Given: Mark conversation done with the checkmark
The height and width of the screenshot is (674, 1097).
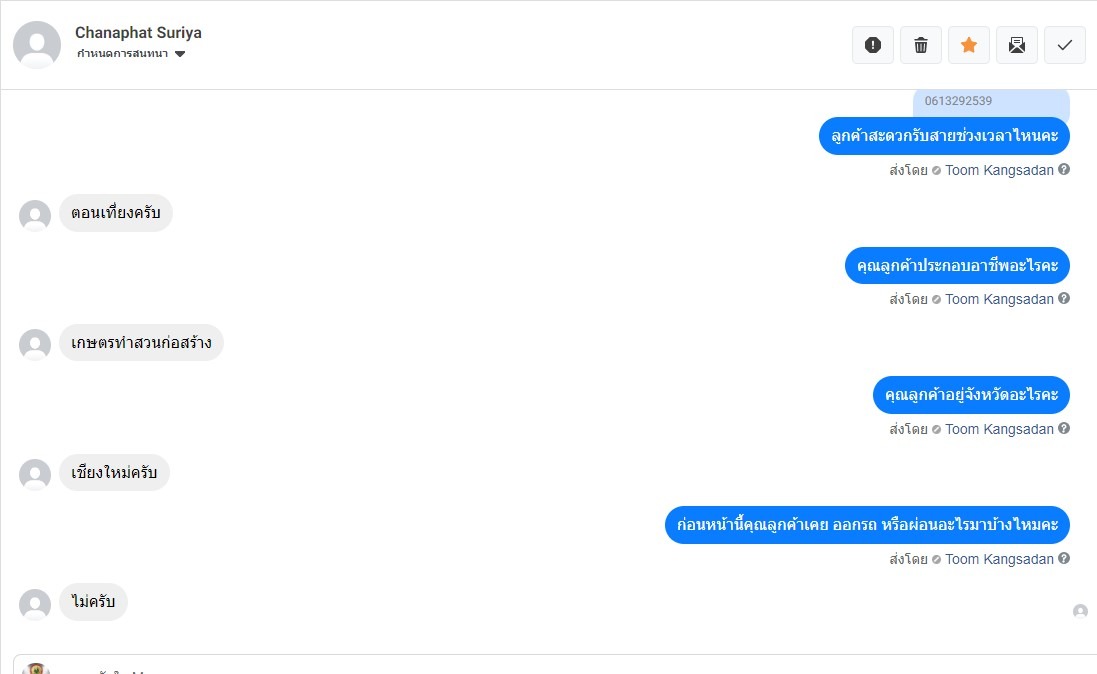Looking at the screenshot, I should [x=1065, y=45].
